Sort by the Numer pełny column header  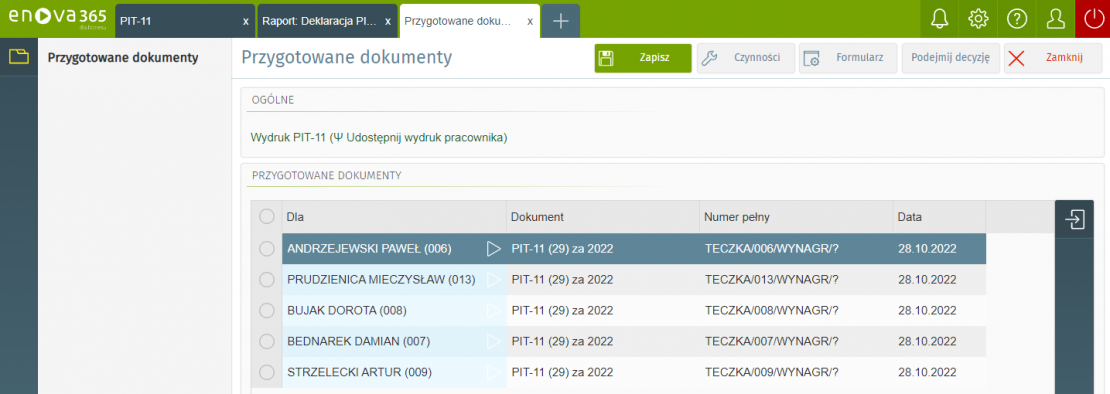tap(796, 217)
